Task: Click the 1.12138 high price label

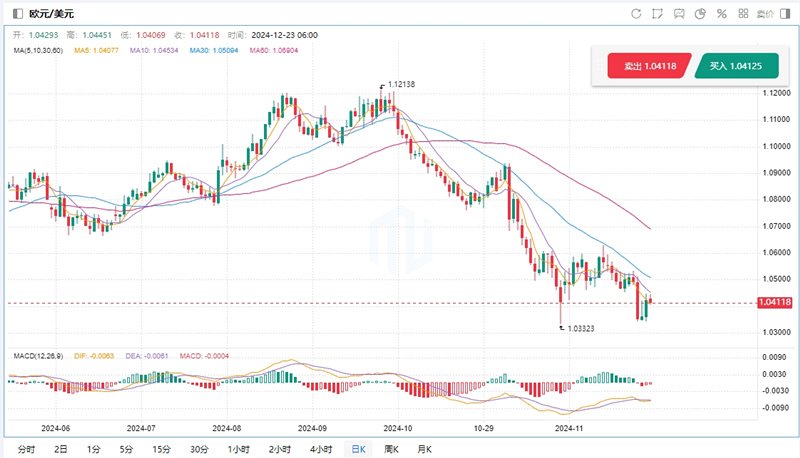Action: point(401,86)
